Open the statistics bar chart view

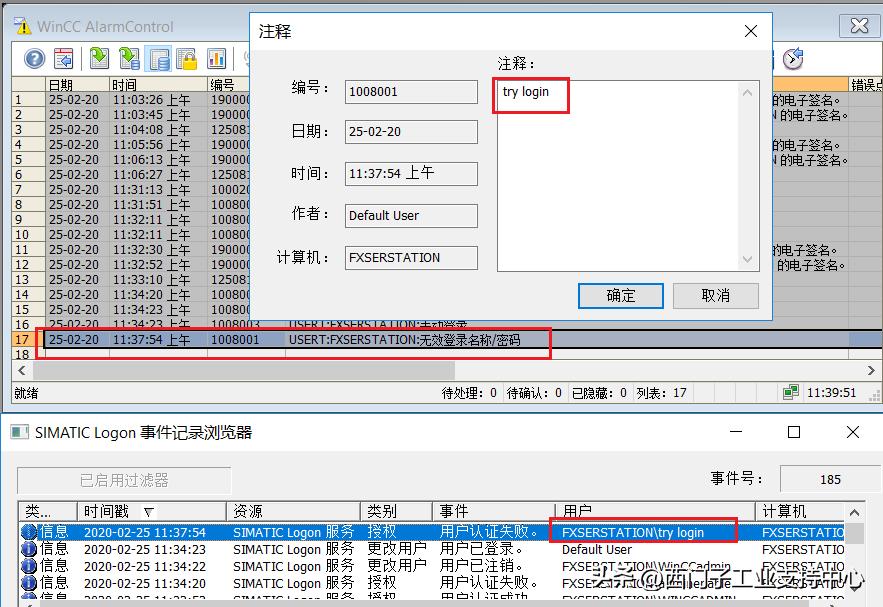coord(218,59)
